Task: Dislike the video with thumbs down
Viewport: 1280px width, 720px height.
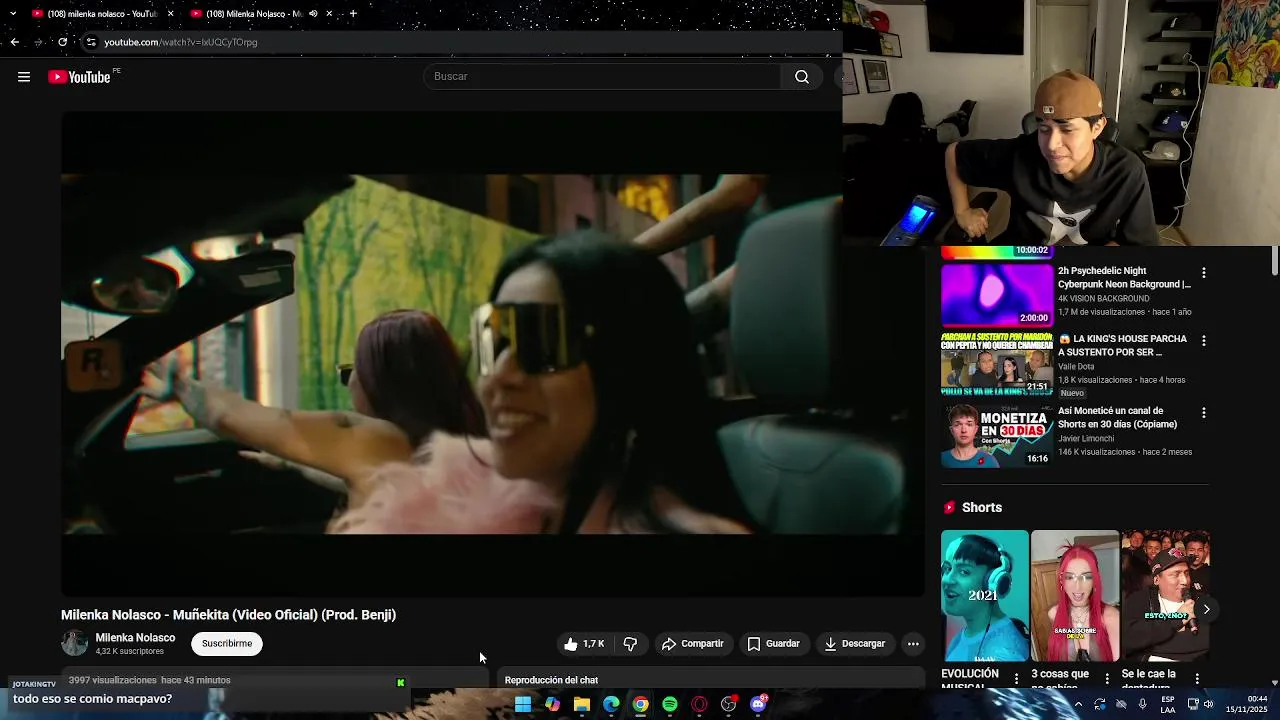Action: point(630,644)
